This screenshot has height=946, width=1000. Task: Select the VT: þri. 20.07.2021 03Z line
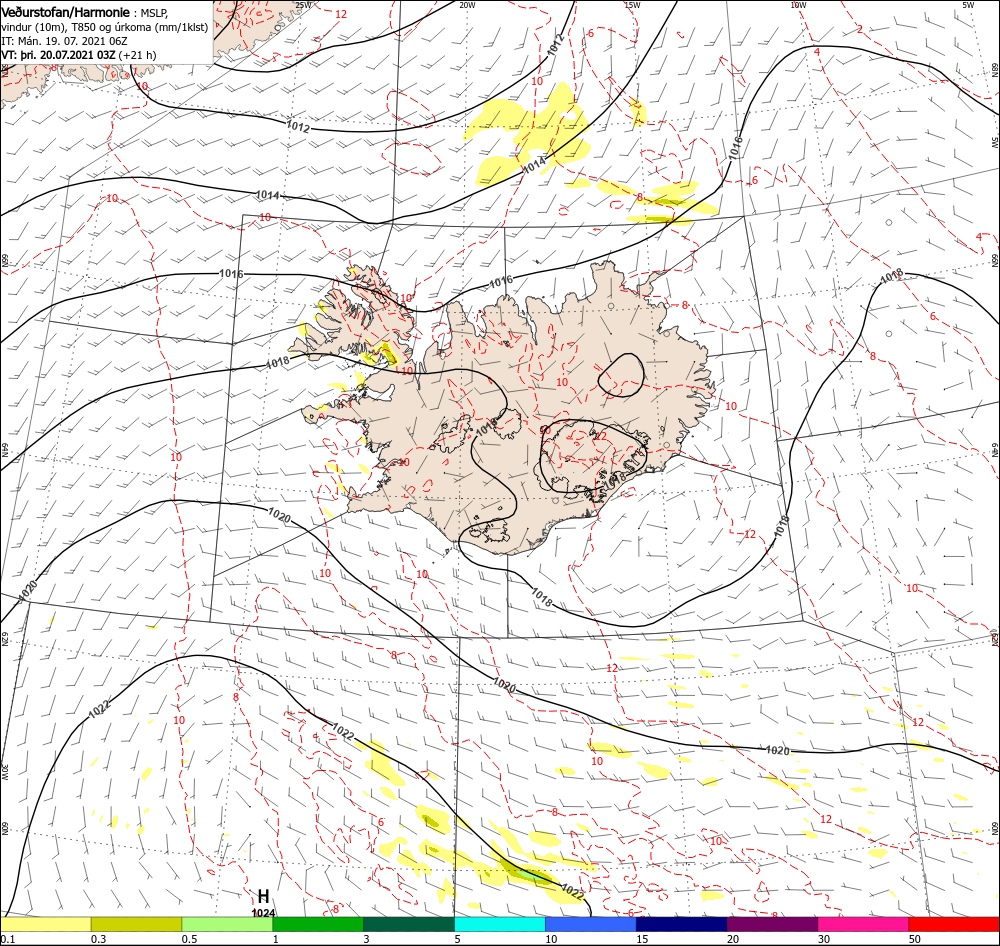[x=78, y=55]
